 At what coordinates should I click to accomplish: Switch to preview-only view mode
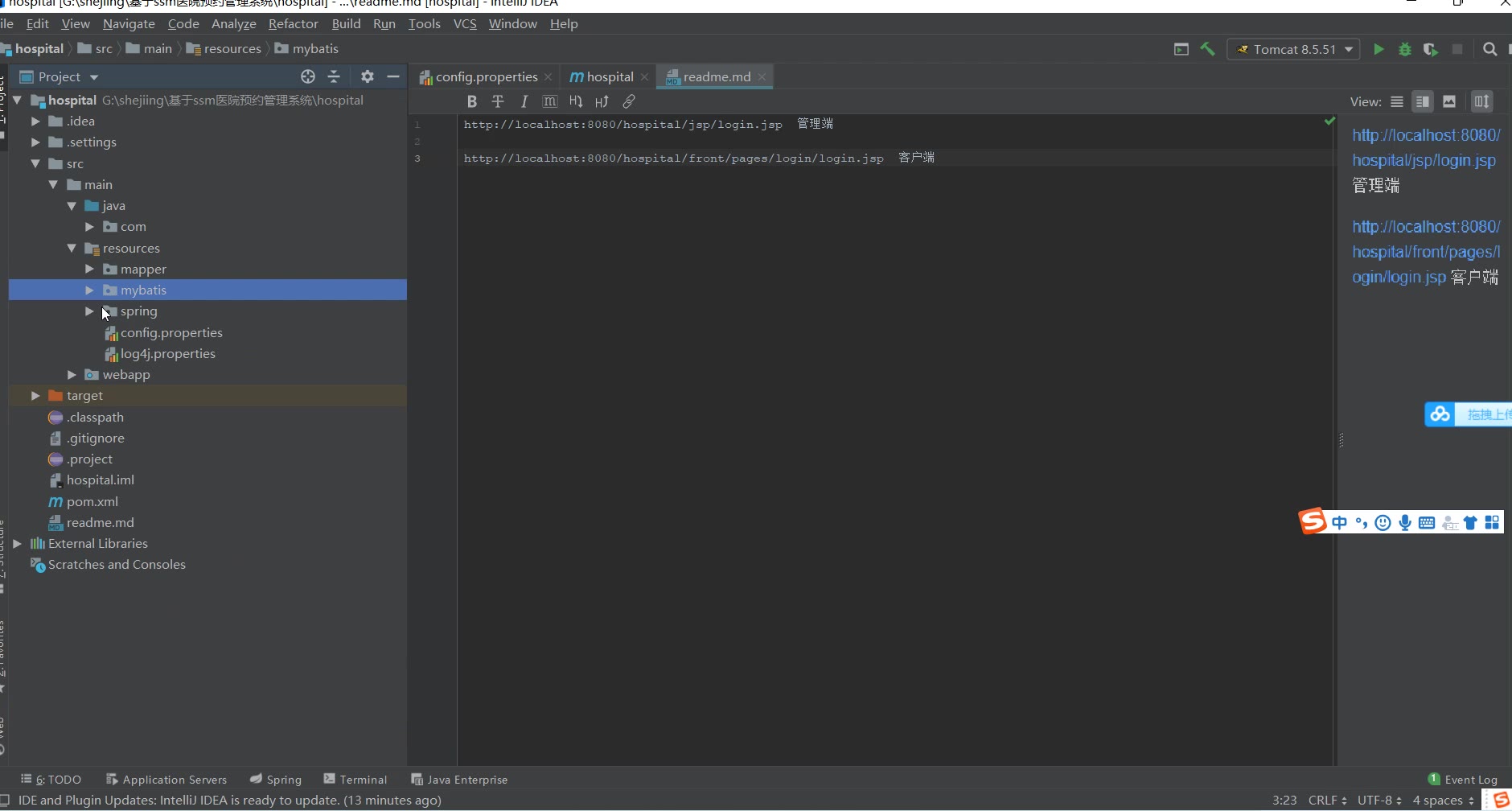click(x=1448, y=101)
